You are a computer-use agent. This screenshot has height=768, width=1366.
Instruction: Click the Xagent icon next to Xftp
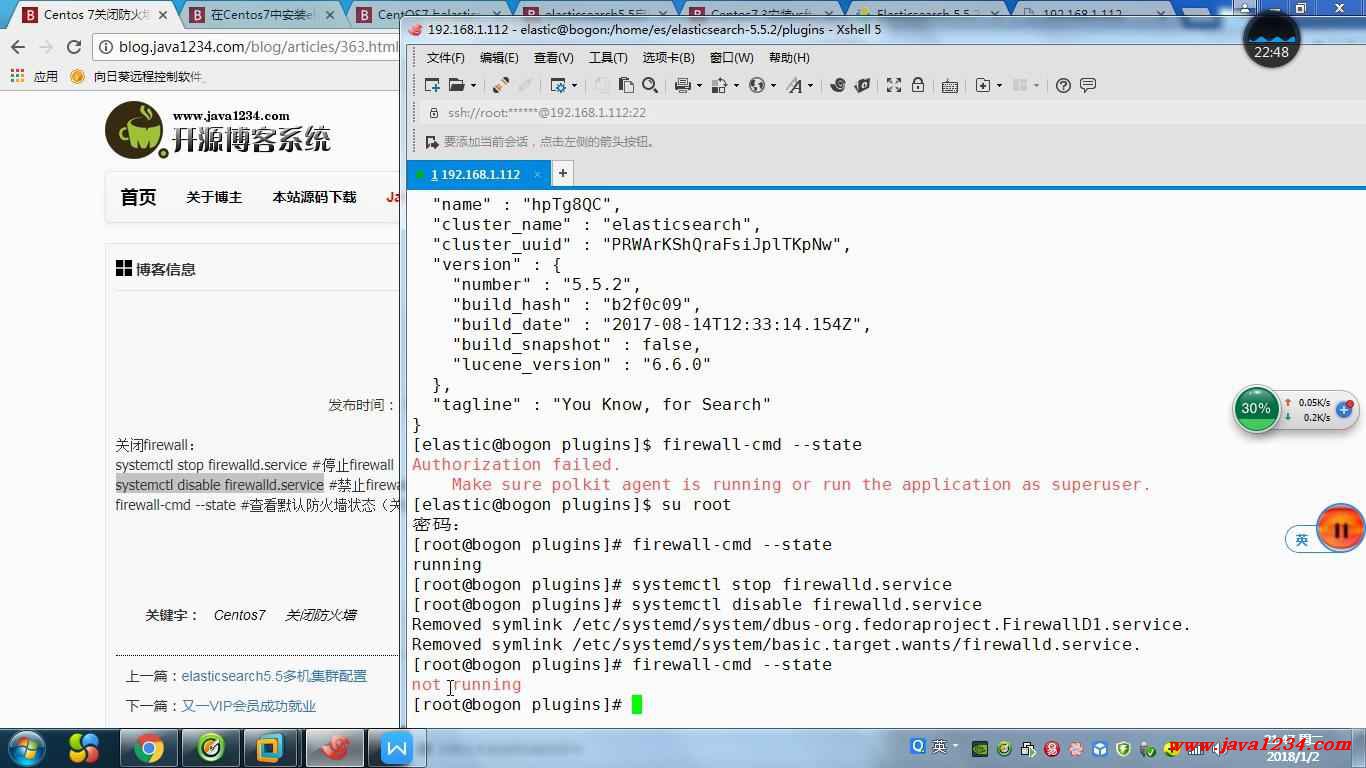tap(862, 85)
